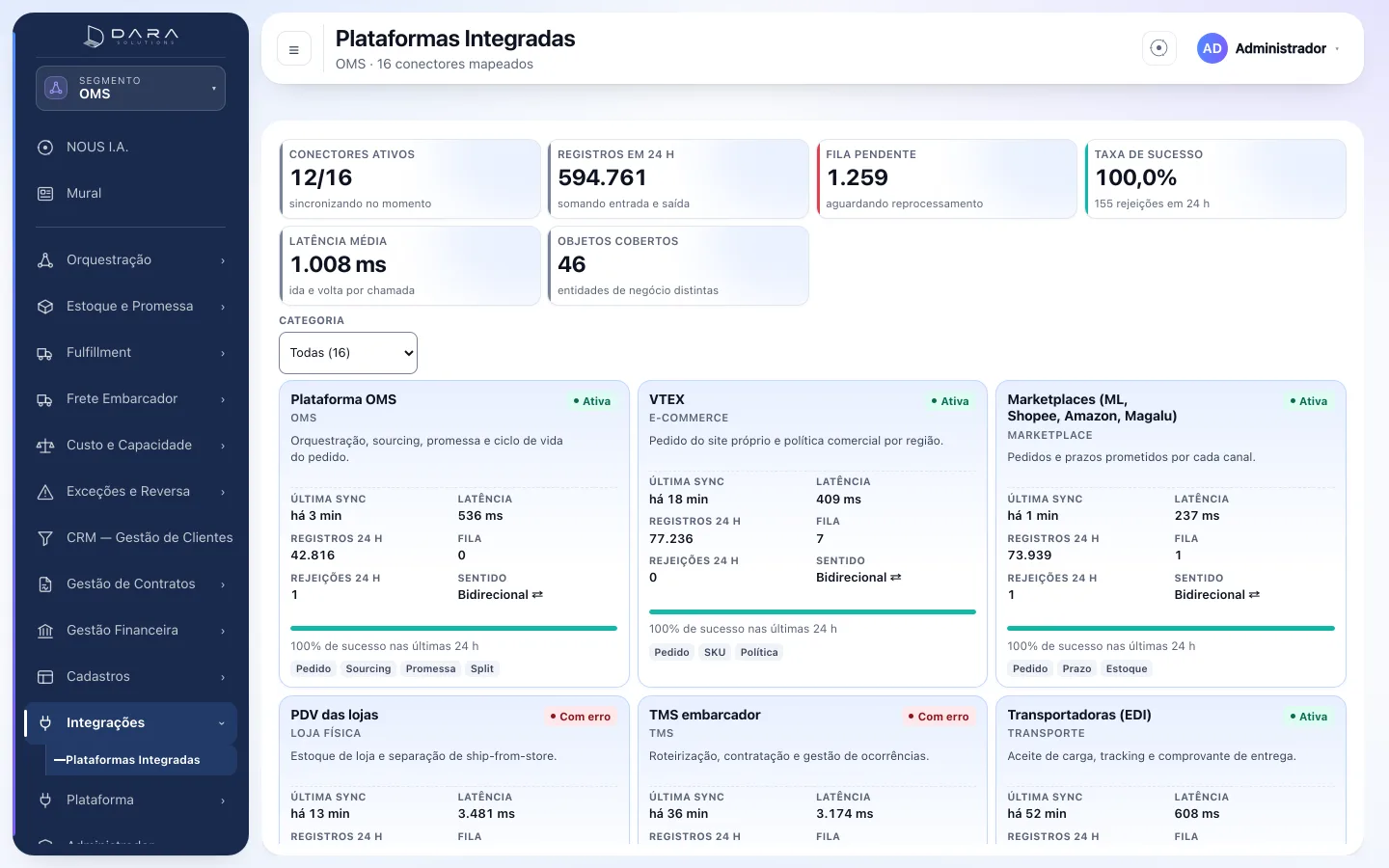The image size is (1389, 868).
Task: Click the circular target icon near Administrador
Action: [1159, 48]
